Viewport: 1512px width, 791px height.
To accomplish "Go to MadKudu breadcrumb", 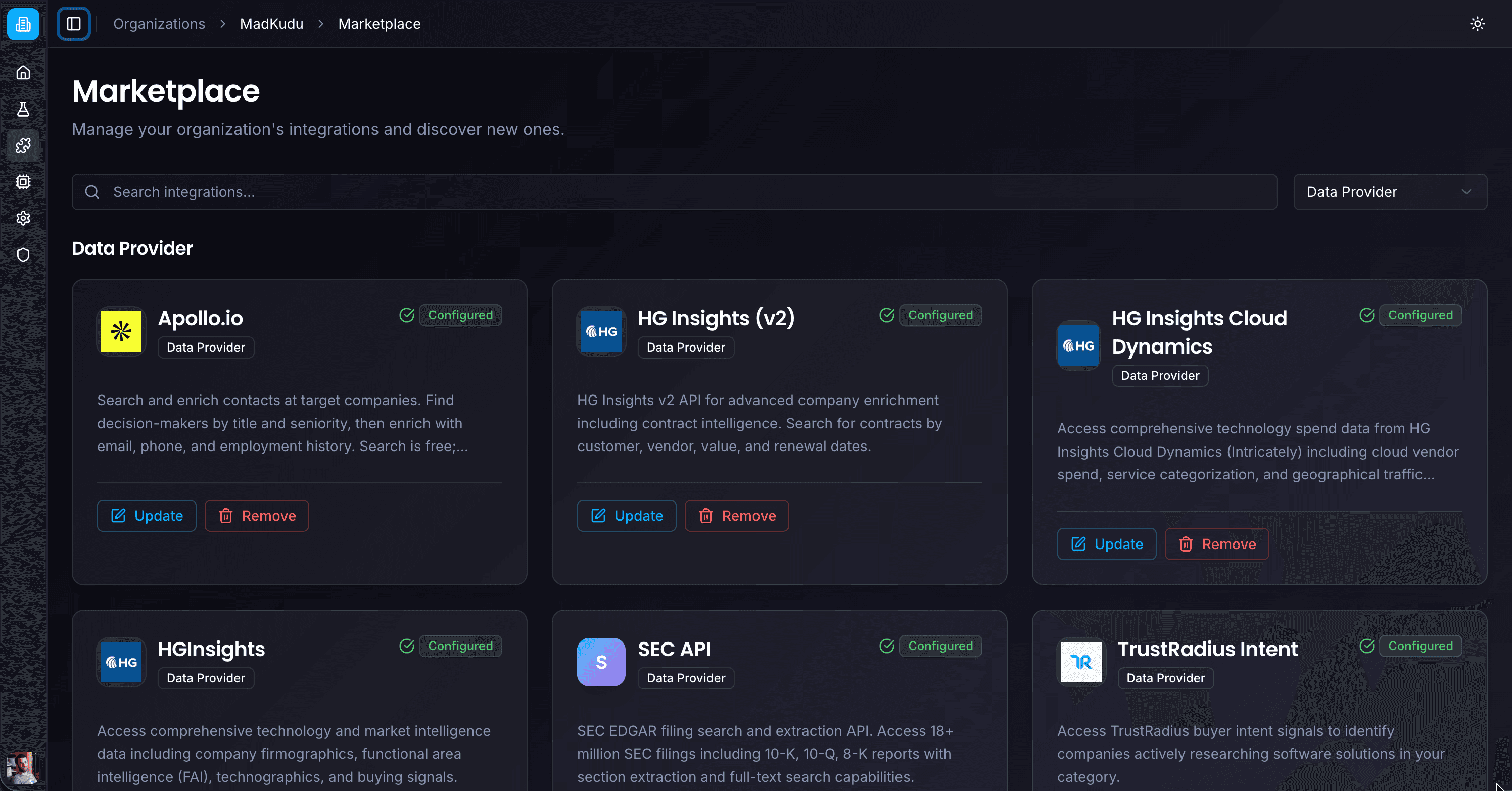I will pos(272,24).
